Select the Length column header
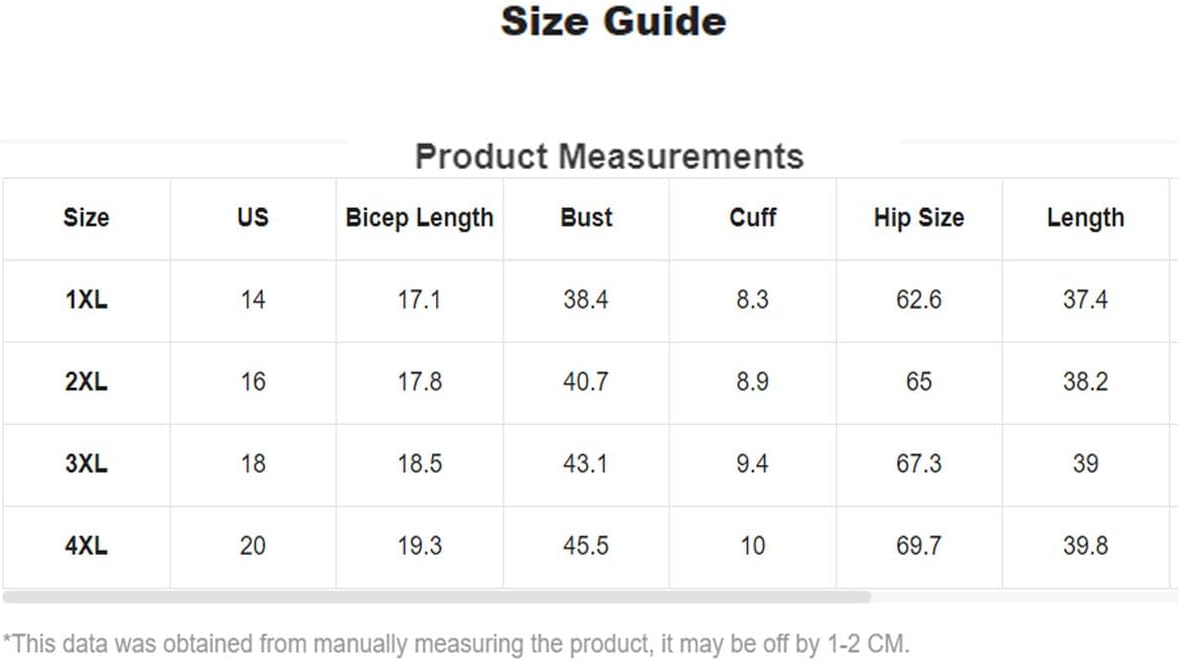The image size is (1180, 661). [1085, 218]
